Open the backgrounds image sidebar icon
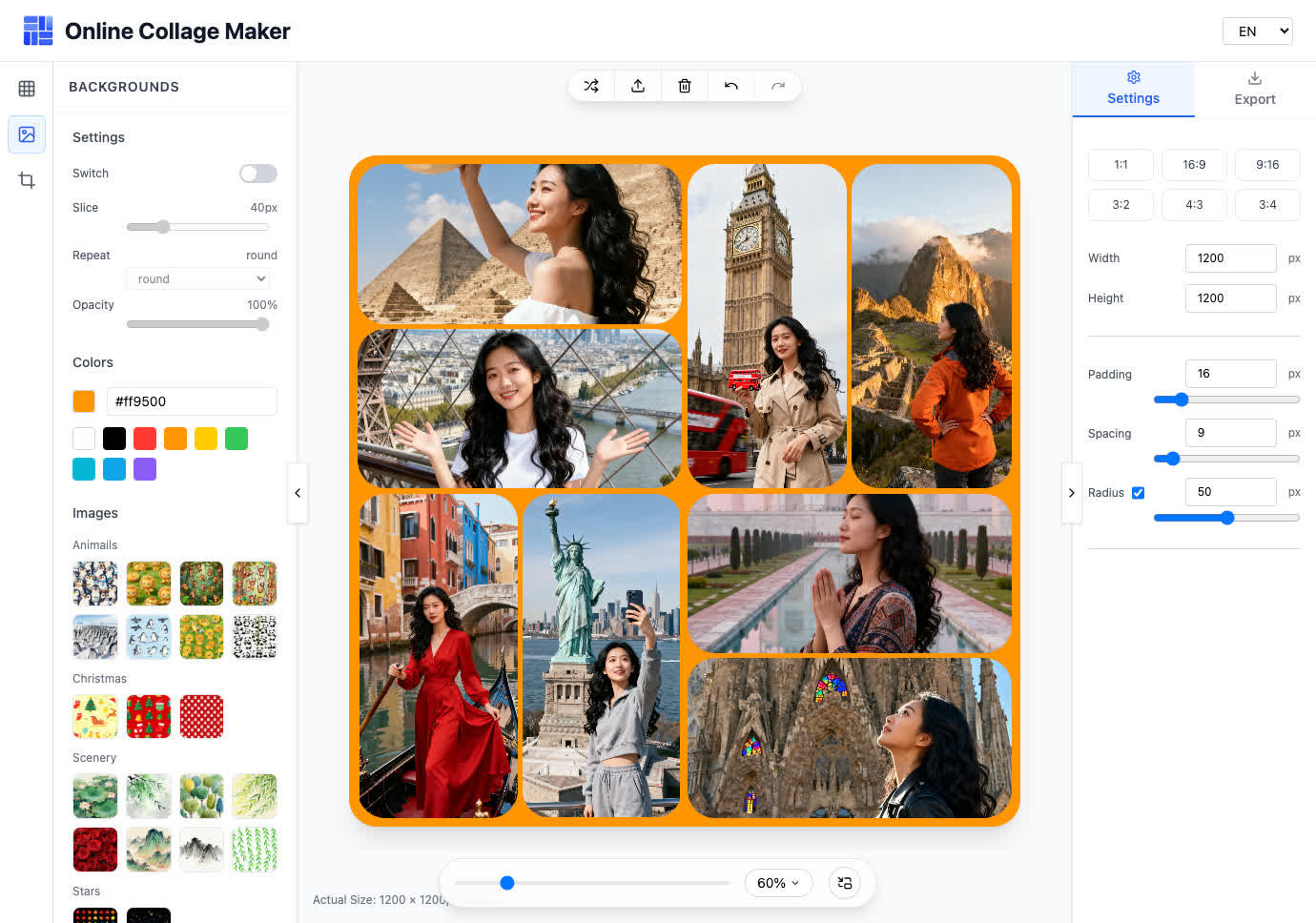The width and height of the screenshot is (1316, 923). click(27, 134)
